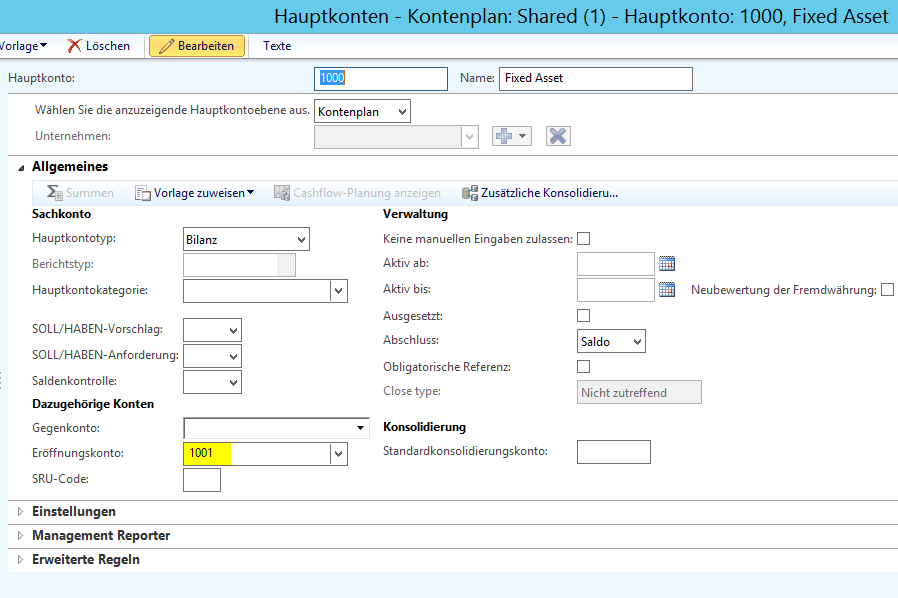Viewport: 898px width, 598px height.
Task: Tick Neubewertung der Fremdwährung checkbox
Action: (x=887, y=290)
